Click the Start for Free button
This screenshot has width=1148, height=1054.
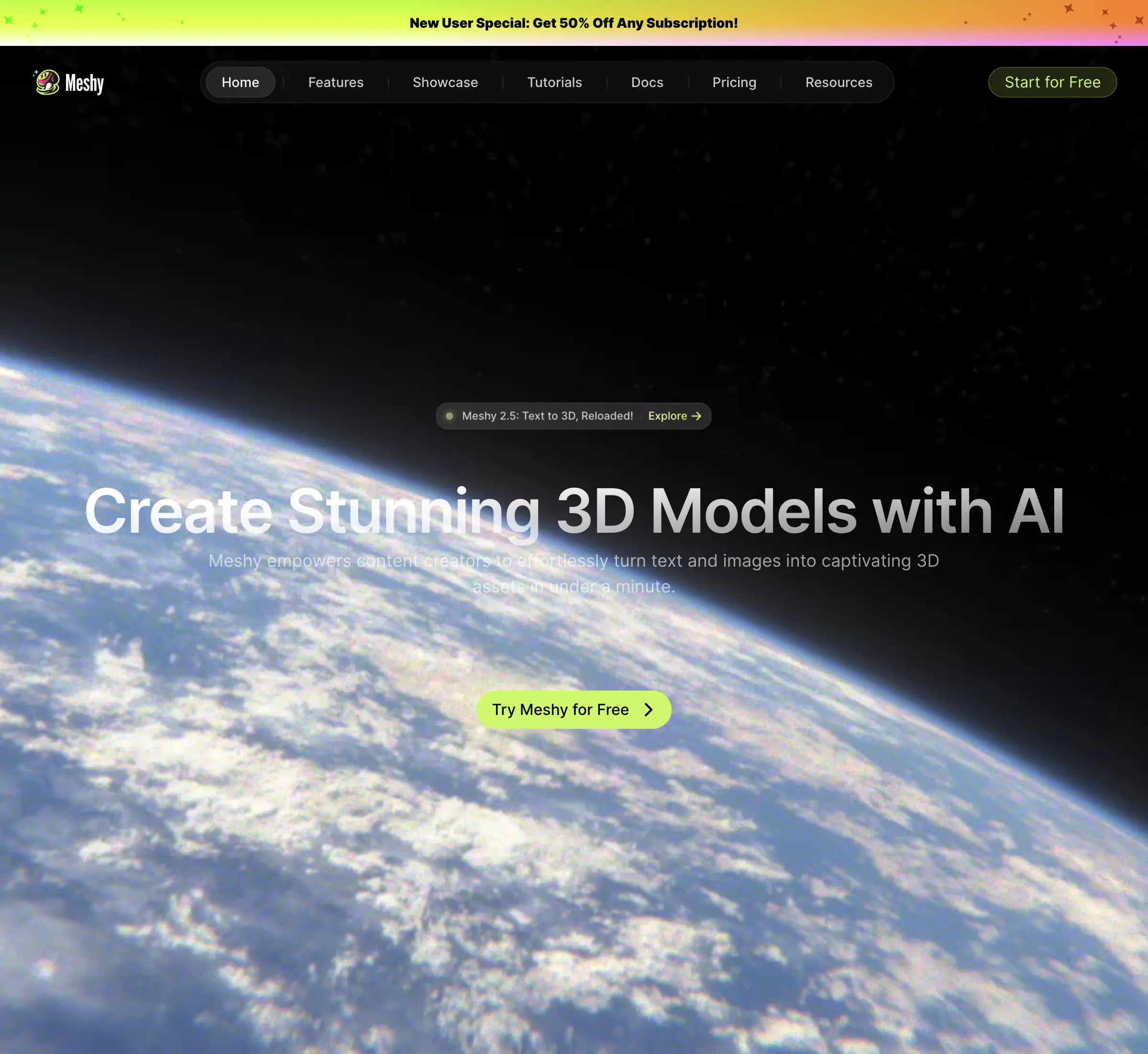point(1052,82)
